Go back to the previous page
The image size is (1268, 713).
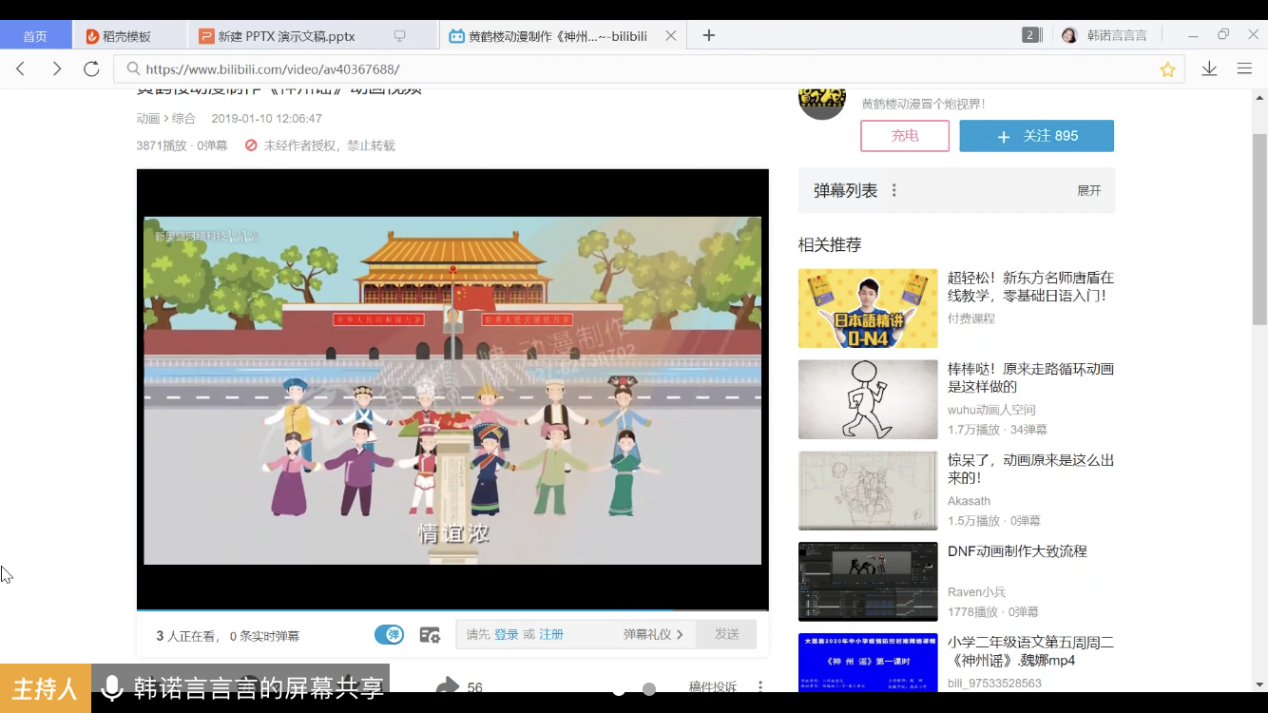pyautogui.click(x=21, y=69)
